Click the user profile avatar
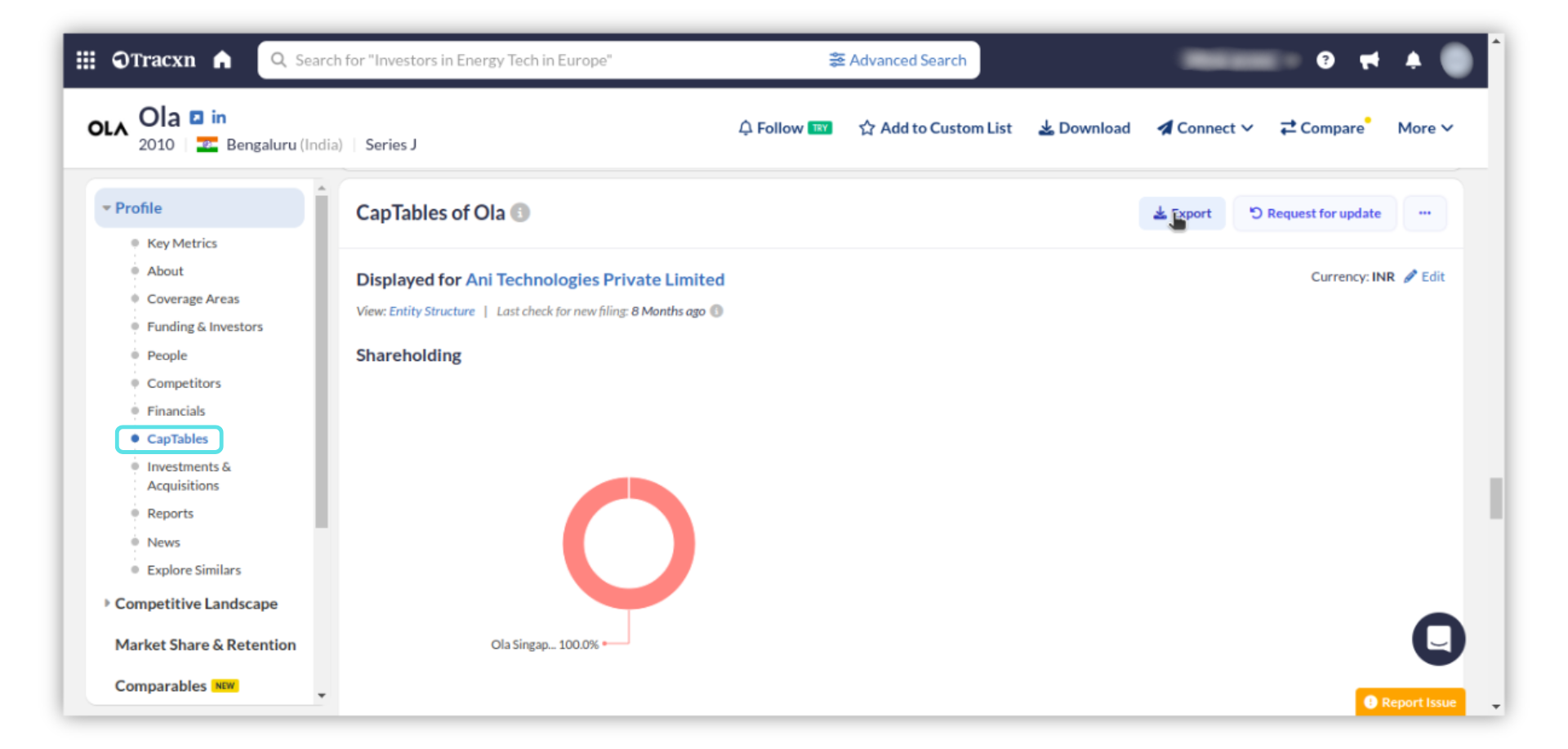Image resolution: width=1568 pixels, height=749 pixels. tap(1456, 60)
